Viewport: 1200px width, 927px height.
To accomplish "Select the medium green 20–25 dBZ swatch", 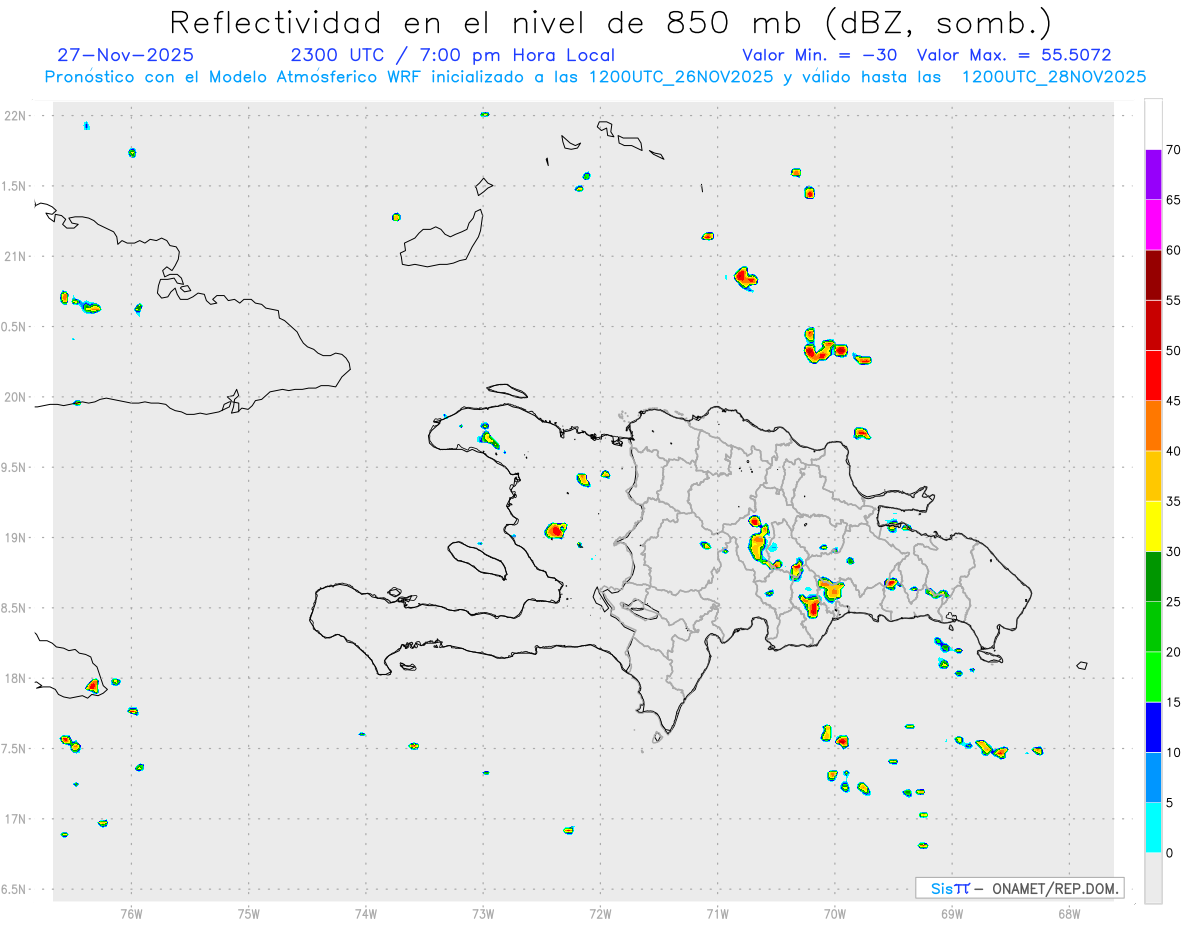I will [1153, 627].
